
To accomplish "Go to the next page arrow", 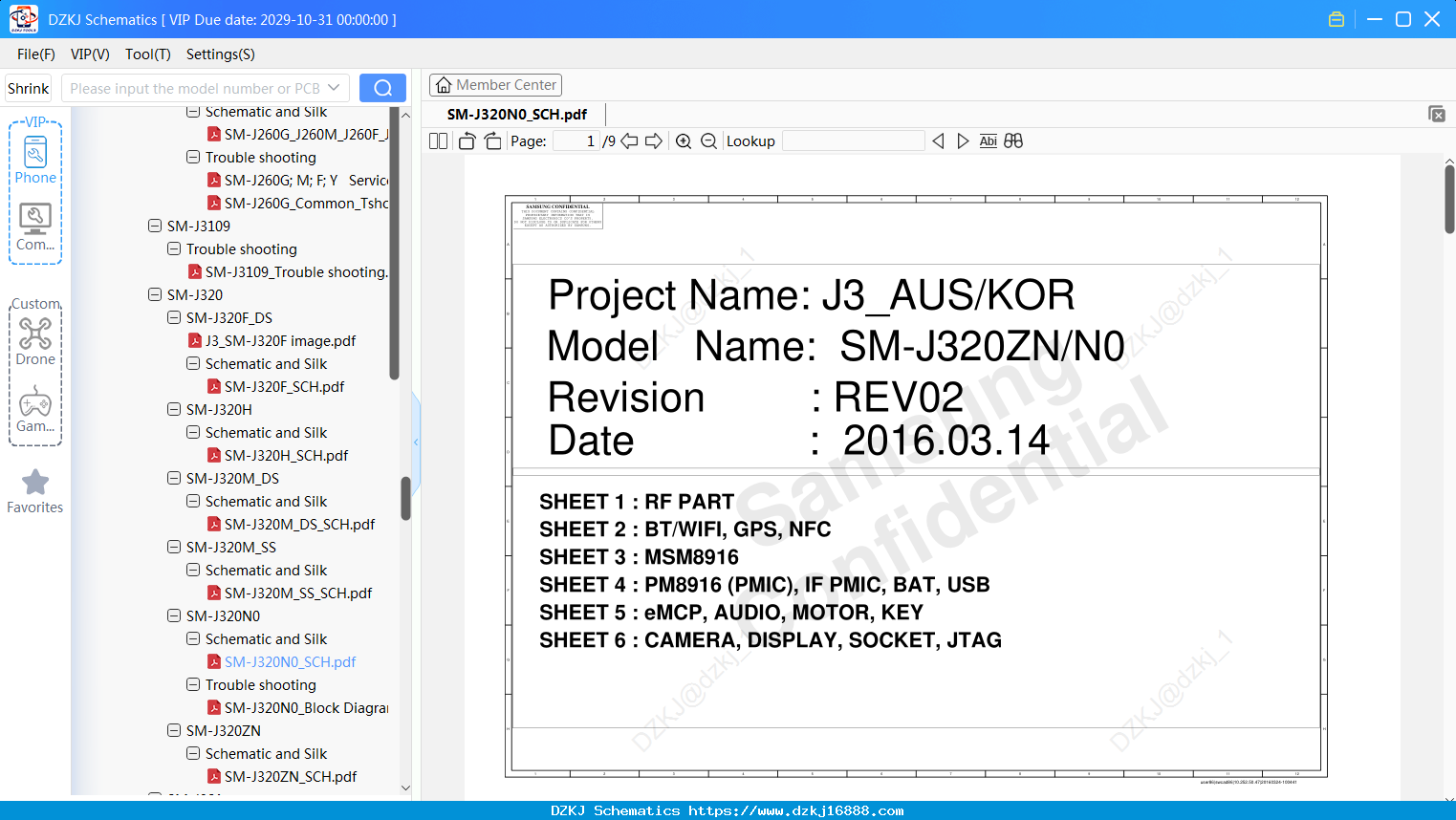I will click(x=654, y=141).
